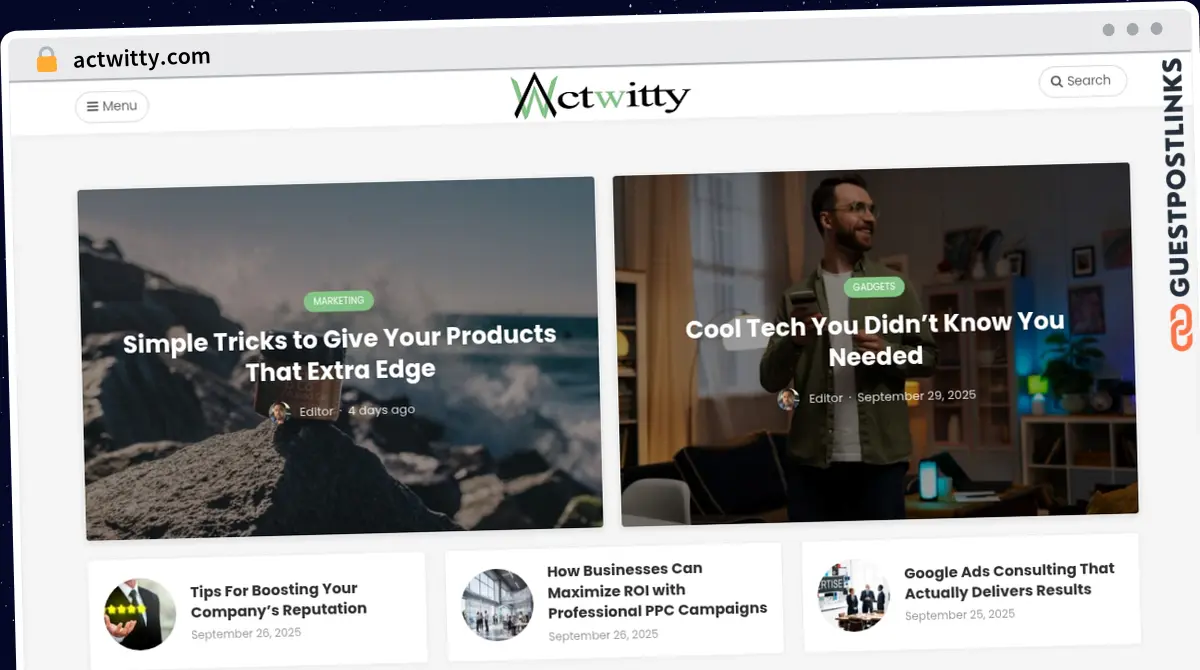Click the orange padlock icon
Viewport: 1200px width, 670px height.
coord(47,60)
